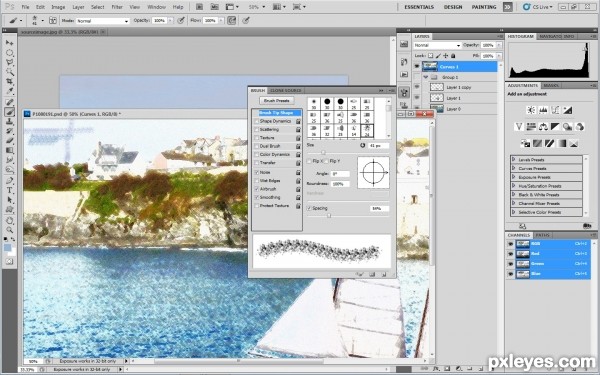600x375 pixels.
Task: Select the Gradient tool
Action: (9, 150)
